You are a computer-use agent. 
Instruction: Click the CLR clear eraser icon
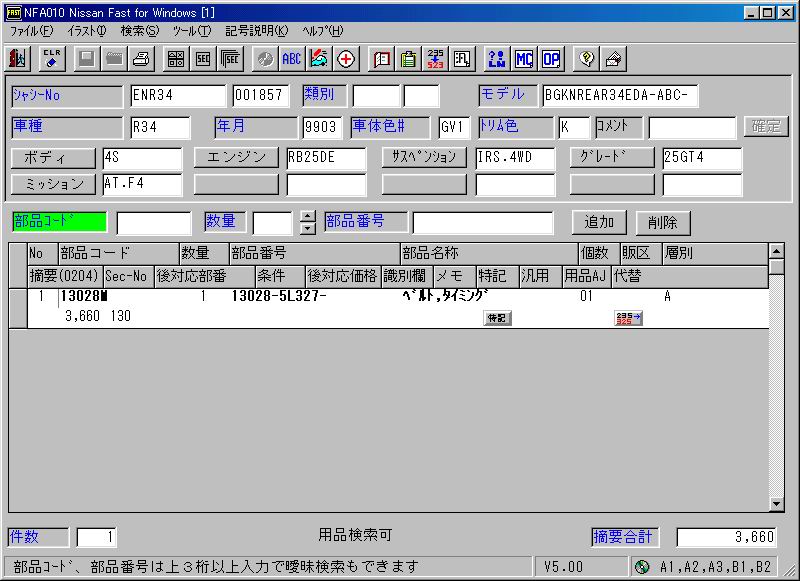[52, 59]
